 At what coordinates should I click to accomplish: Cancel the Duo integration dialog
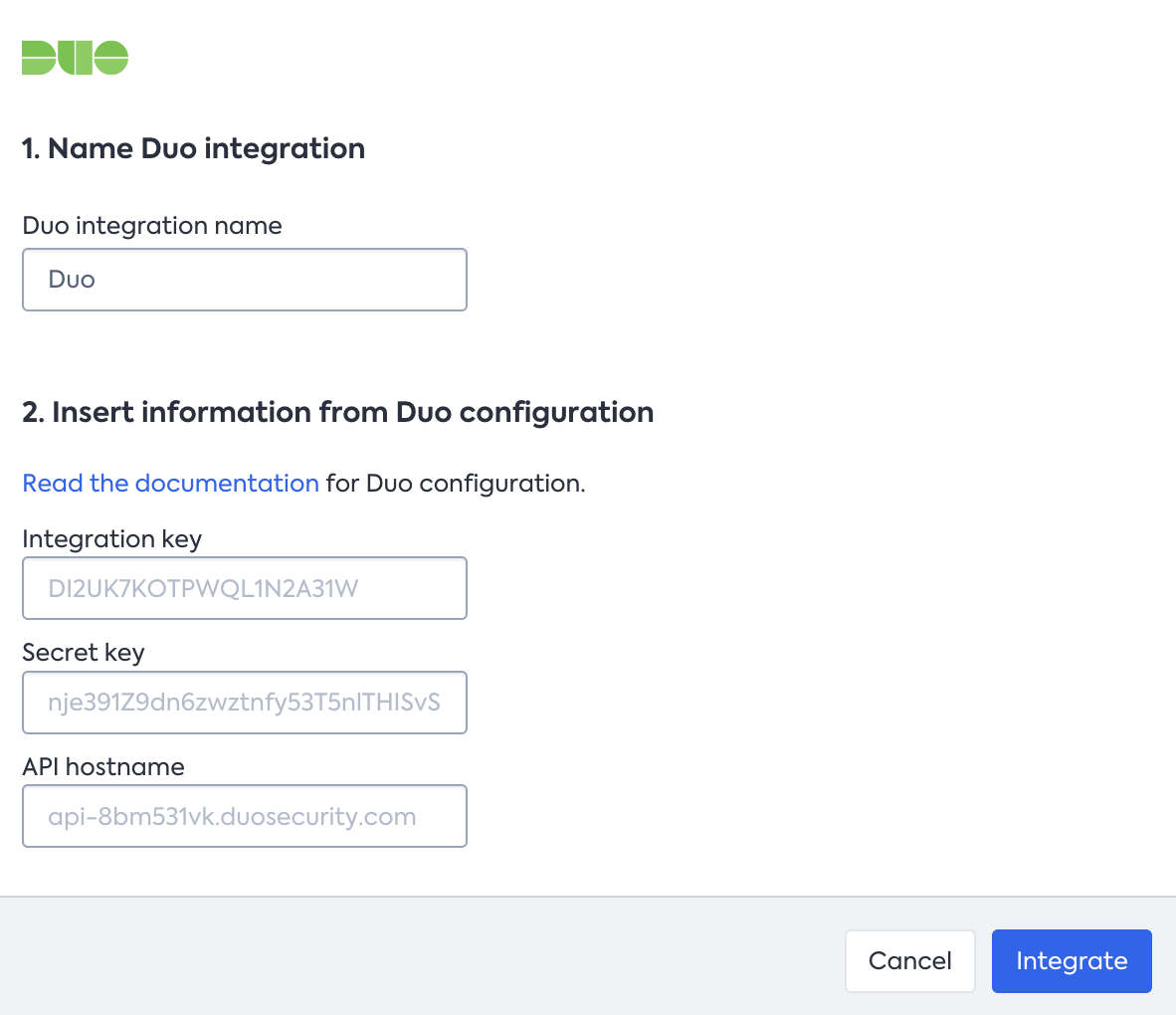[909, 961]
